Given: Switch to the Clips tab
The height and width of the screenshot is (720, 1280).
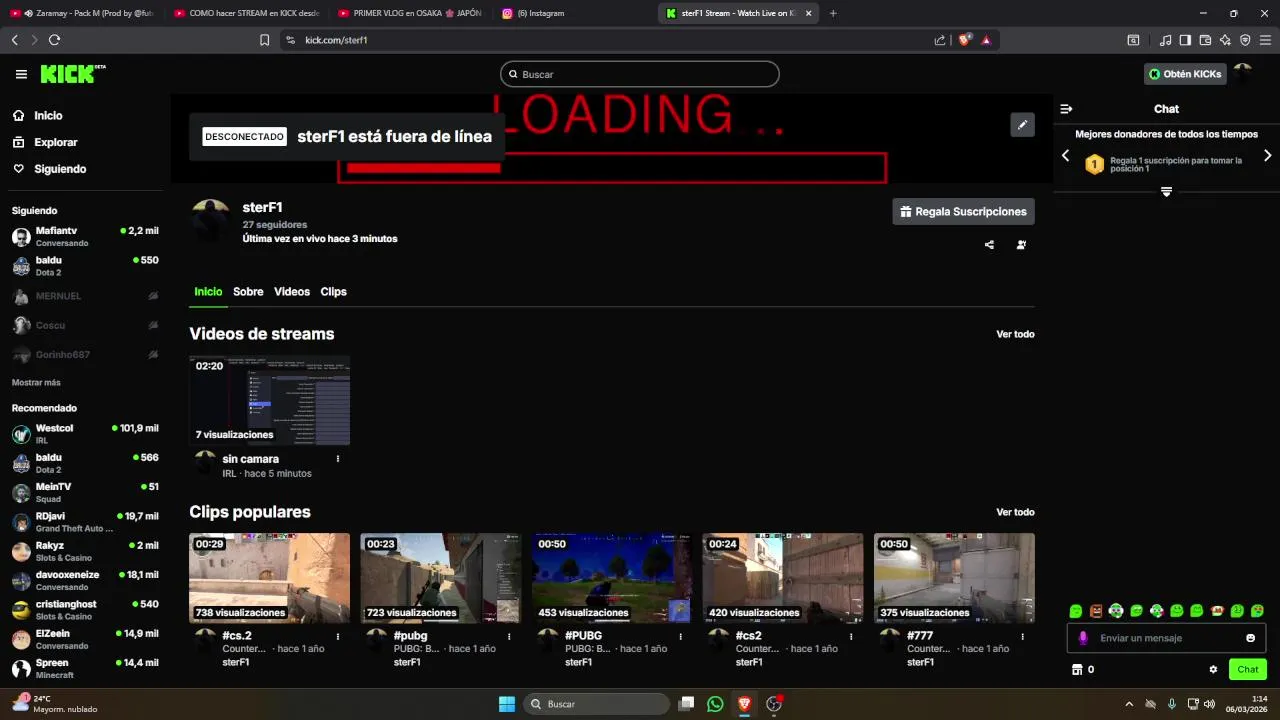Looking at the screenshot, I should pyautogui.click(x=333, y=292).
